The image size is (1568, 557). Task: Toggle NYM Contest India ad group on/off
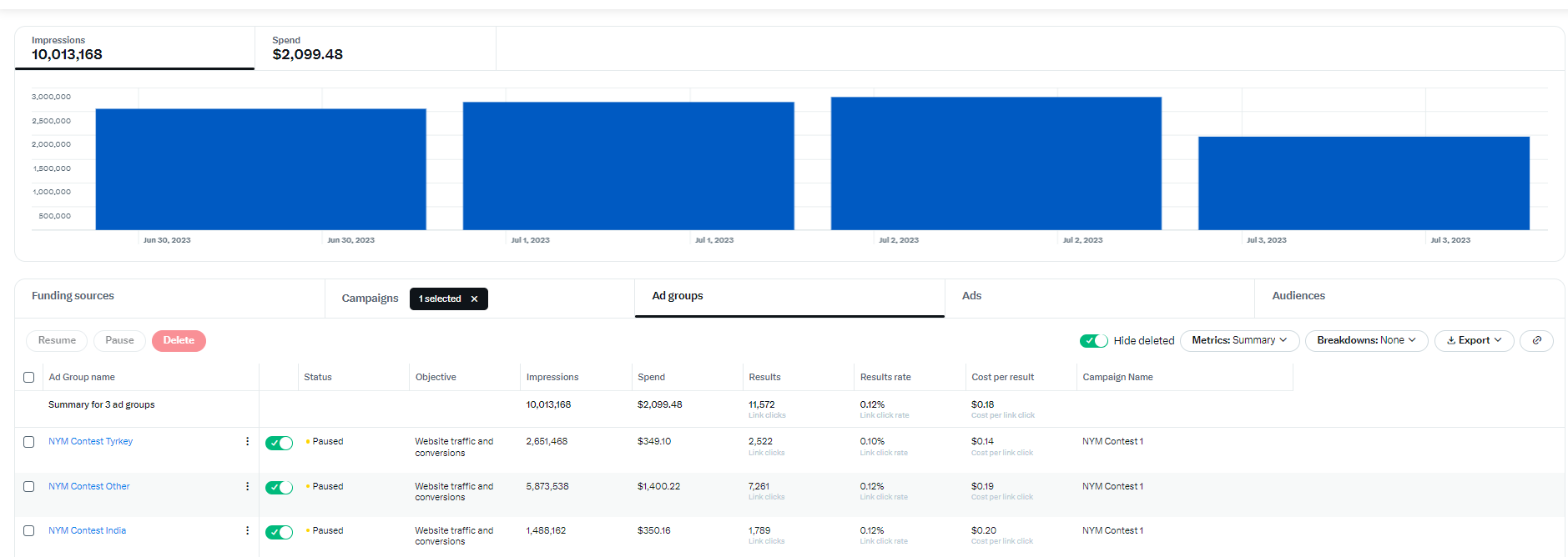point(279,532)
